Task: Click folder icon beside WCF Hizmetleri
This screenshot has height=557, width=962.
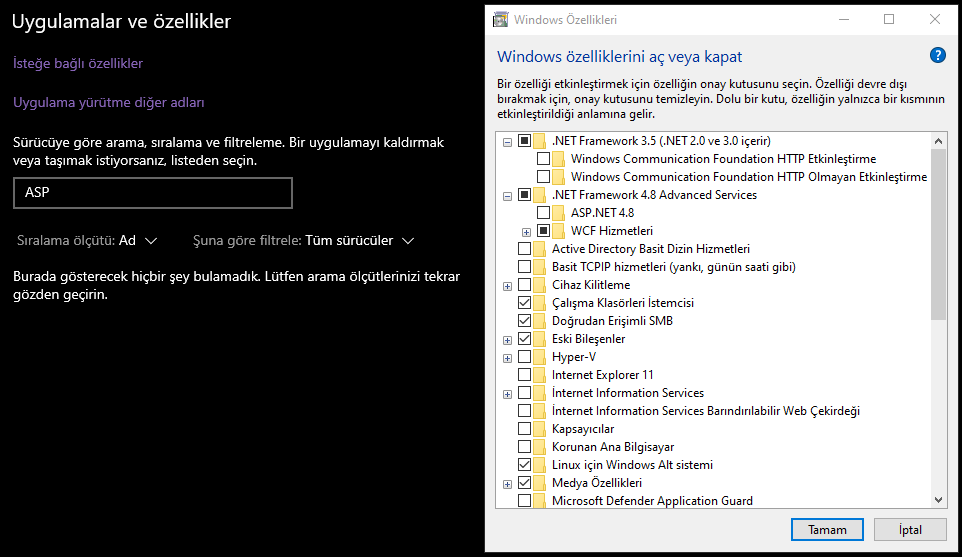Action: click(558, 231)
